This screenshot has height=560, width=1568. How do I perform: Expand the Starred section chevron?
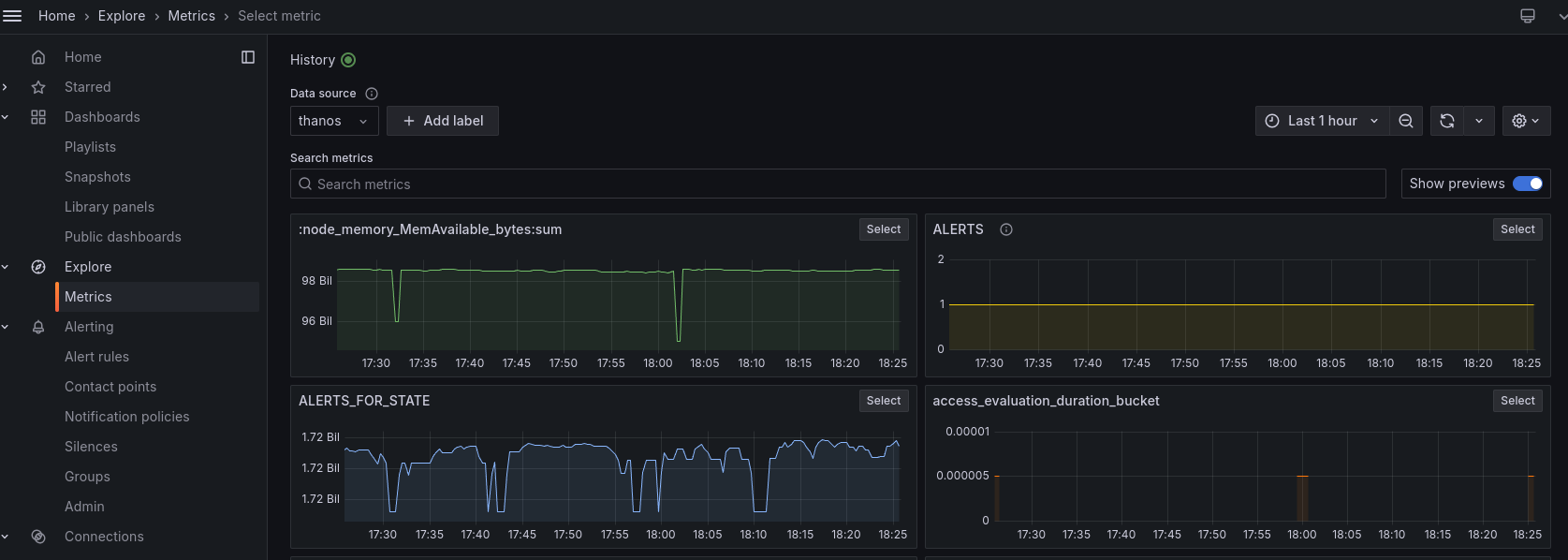[6, 87]
